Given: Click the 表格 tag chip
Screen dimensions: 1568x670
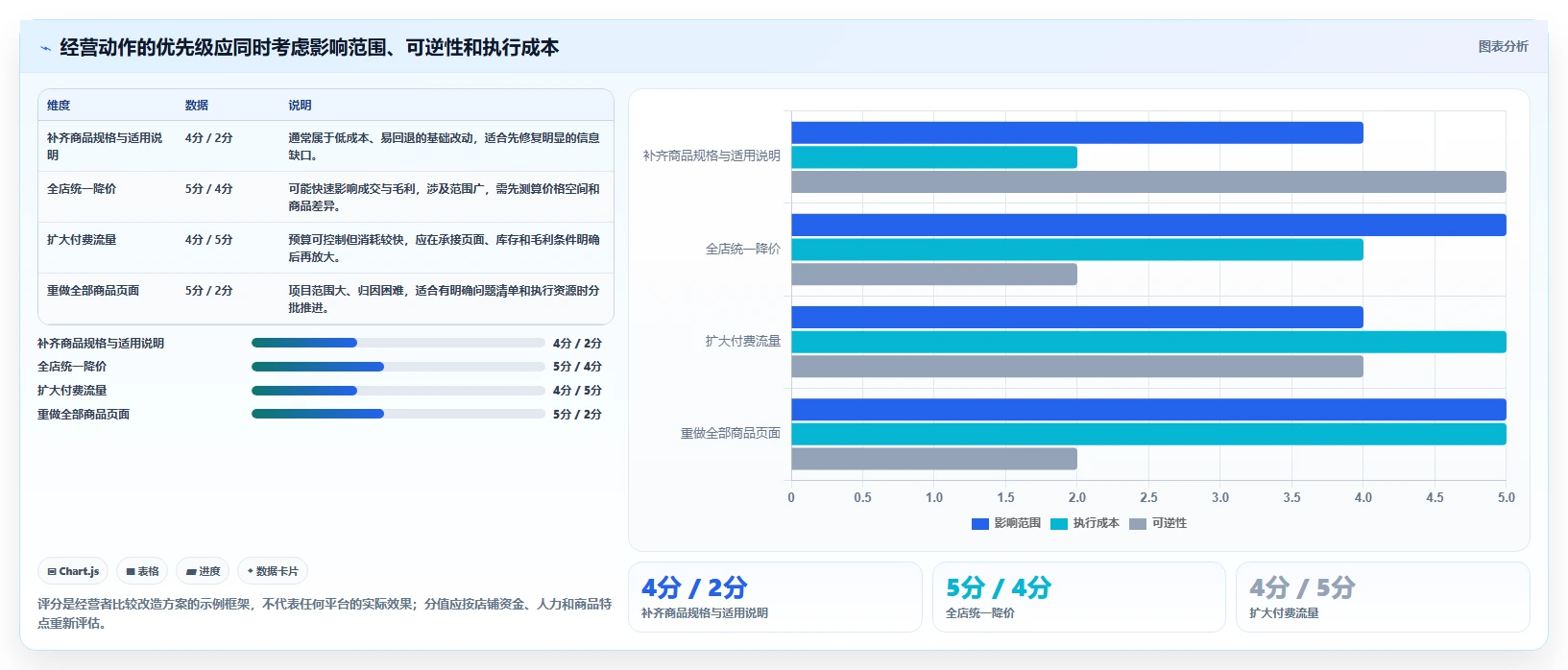Looking at the screenshot, I should click(142, 571).
